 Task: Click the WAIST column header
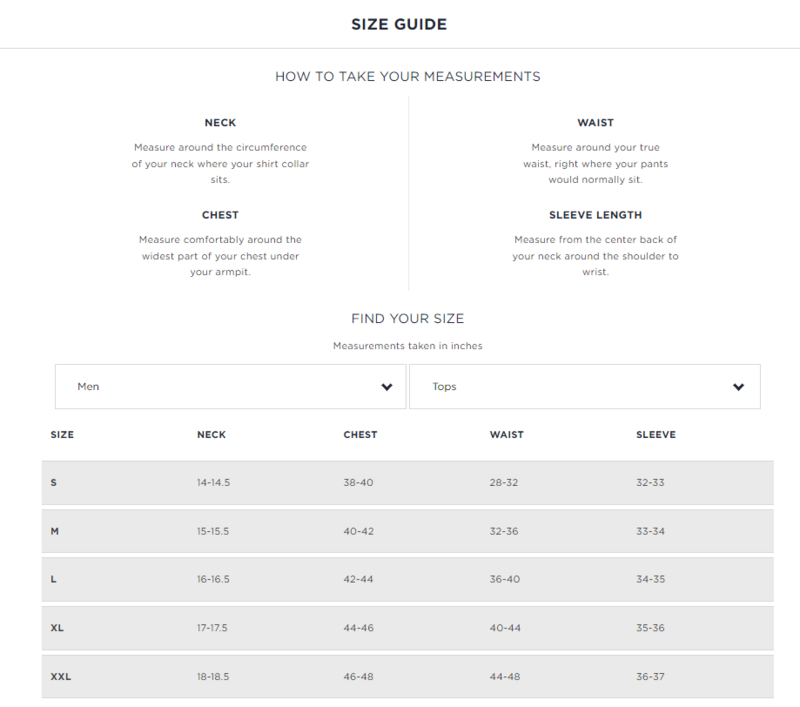click(507, 435)
